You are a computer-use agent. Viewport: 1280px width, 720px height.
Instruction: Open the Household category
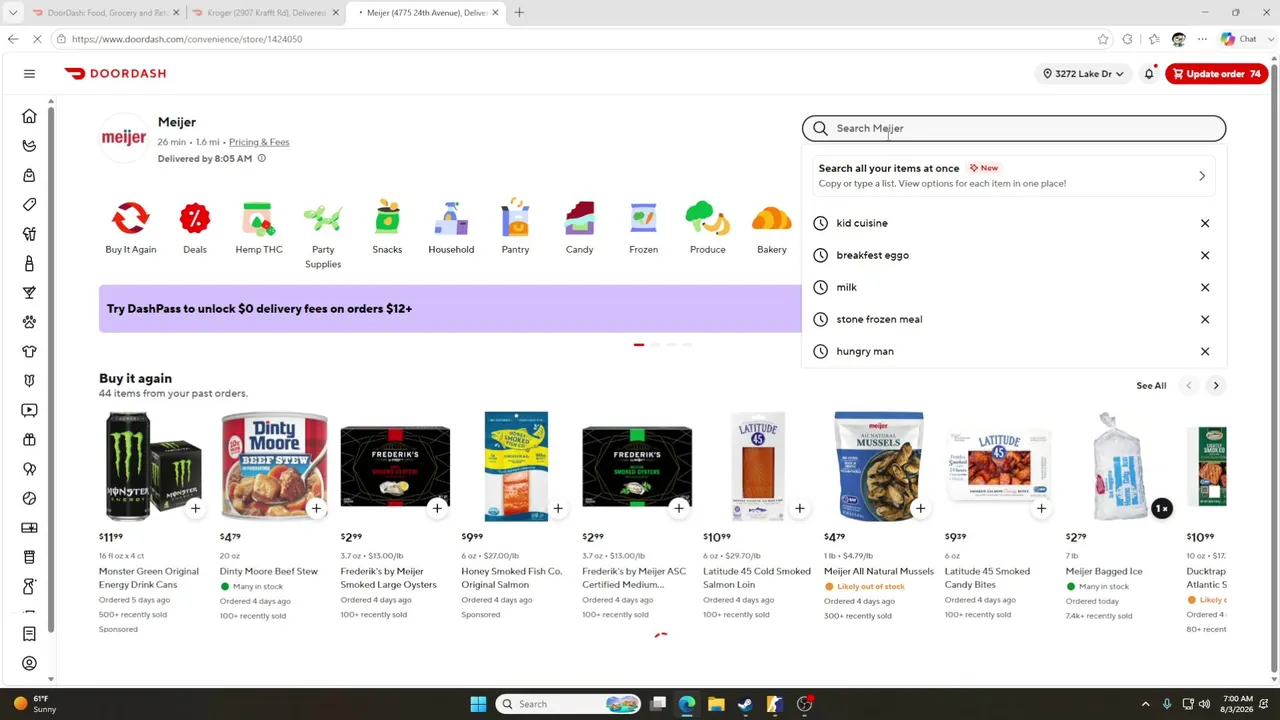[x=451, y=228]
